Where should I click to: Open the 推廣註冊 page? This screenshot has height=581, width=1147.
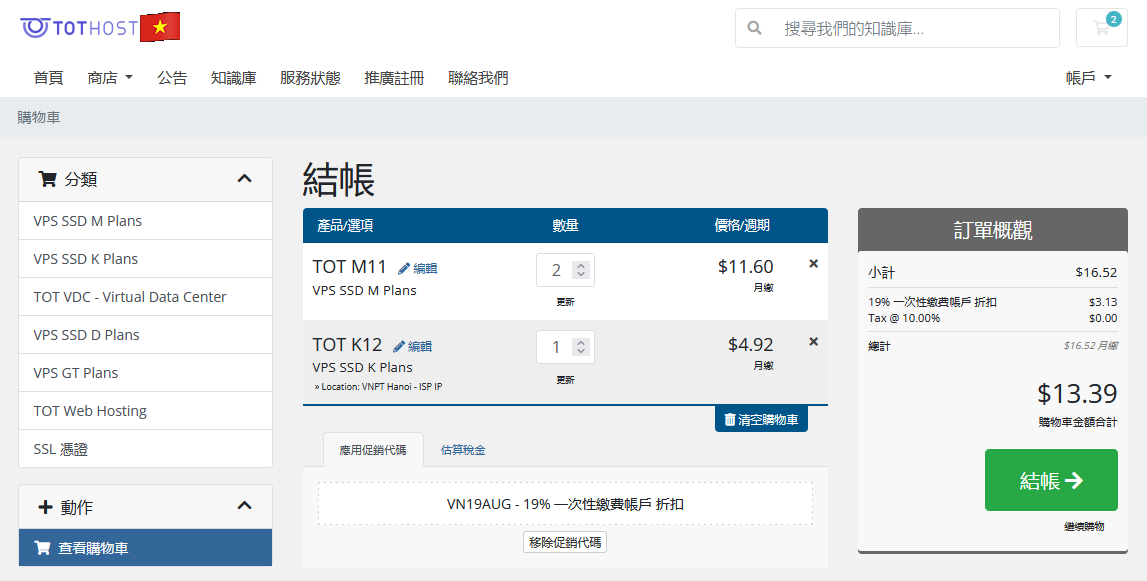point(394,78)
